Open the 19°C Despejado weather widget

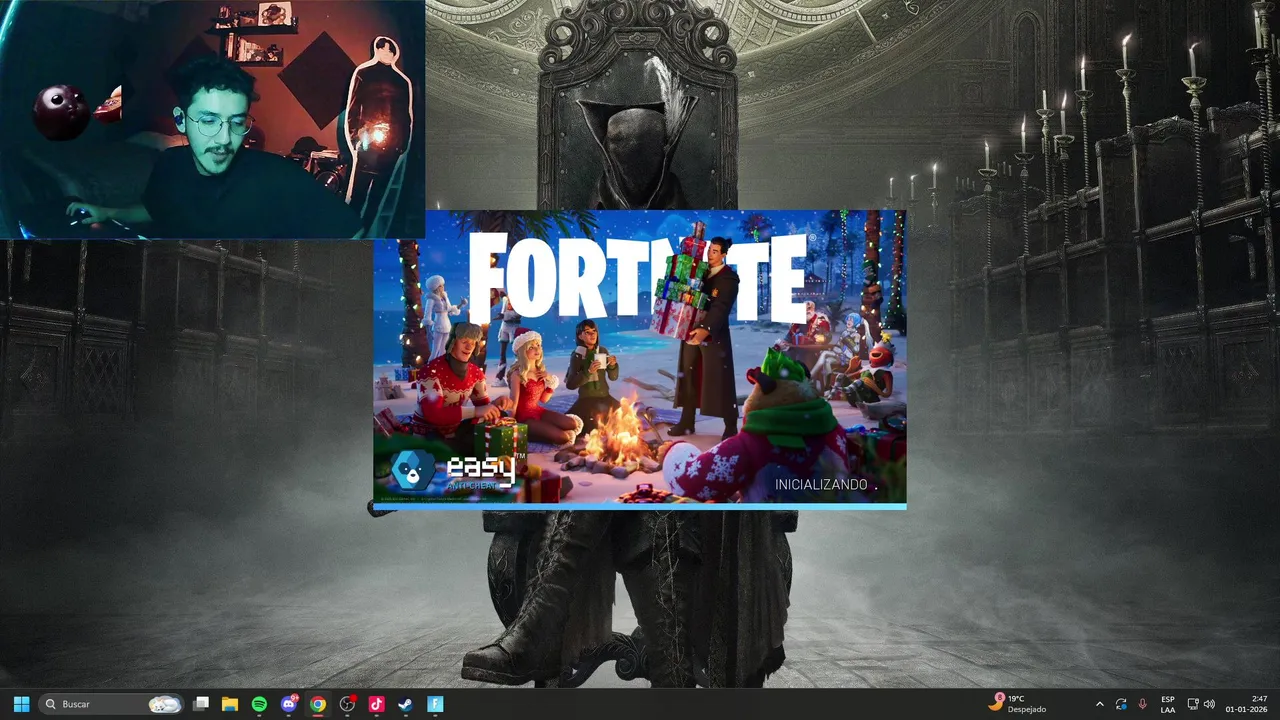[x=1017, y=704]
